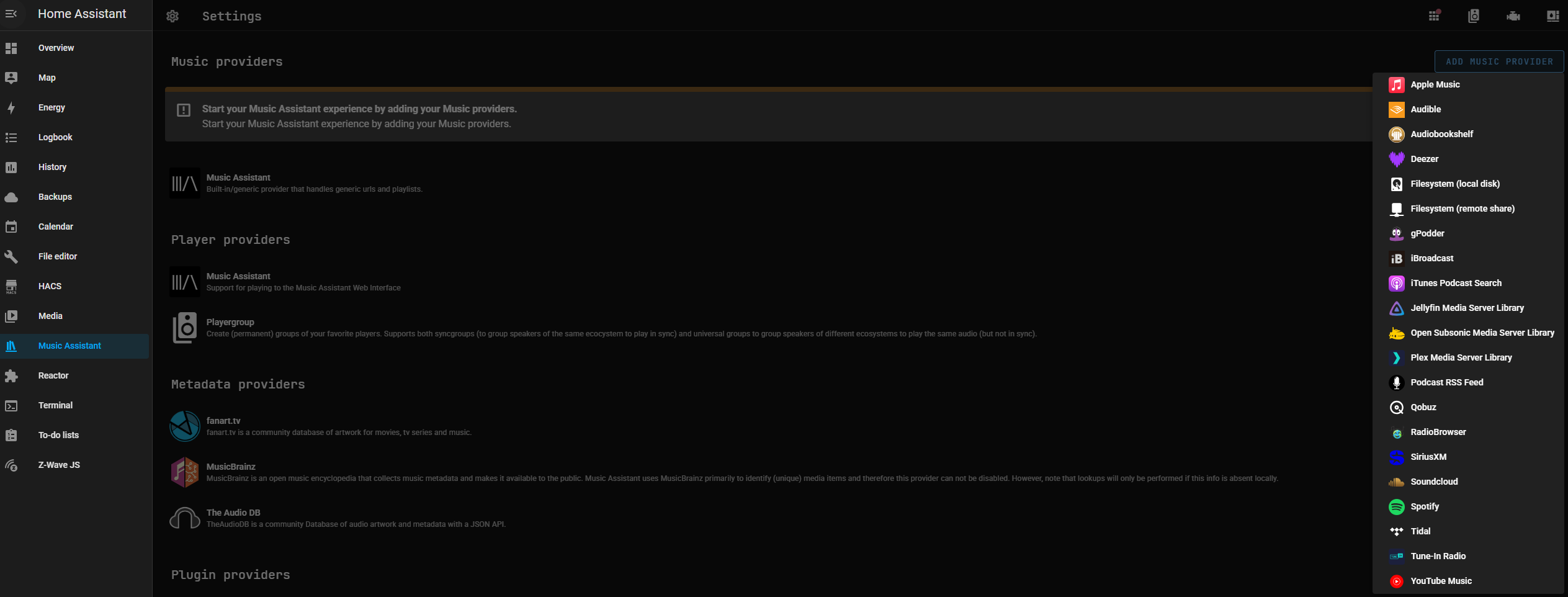Image resolution: width=1568 pixels, height=597 pixels.
Task: Select Podcast RSS Feed provider
Action: [x=1469, y=382]
